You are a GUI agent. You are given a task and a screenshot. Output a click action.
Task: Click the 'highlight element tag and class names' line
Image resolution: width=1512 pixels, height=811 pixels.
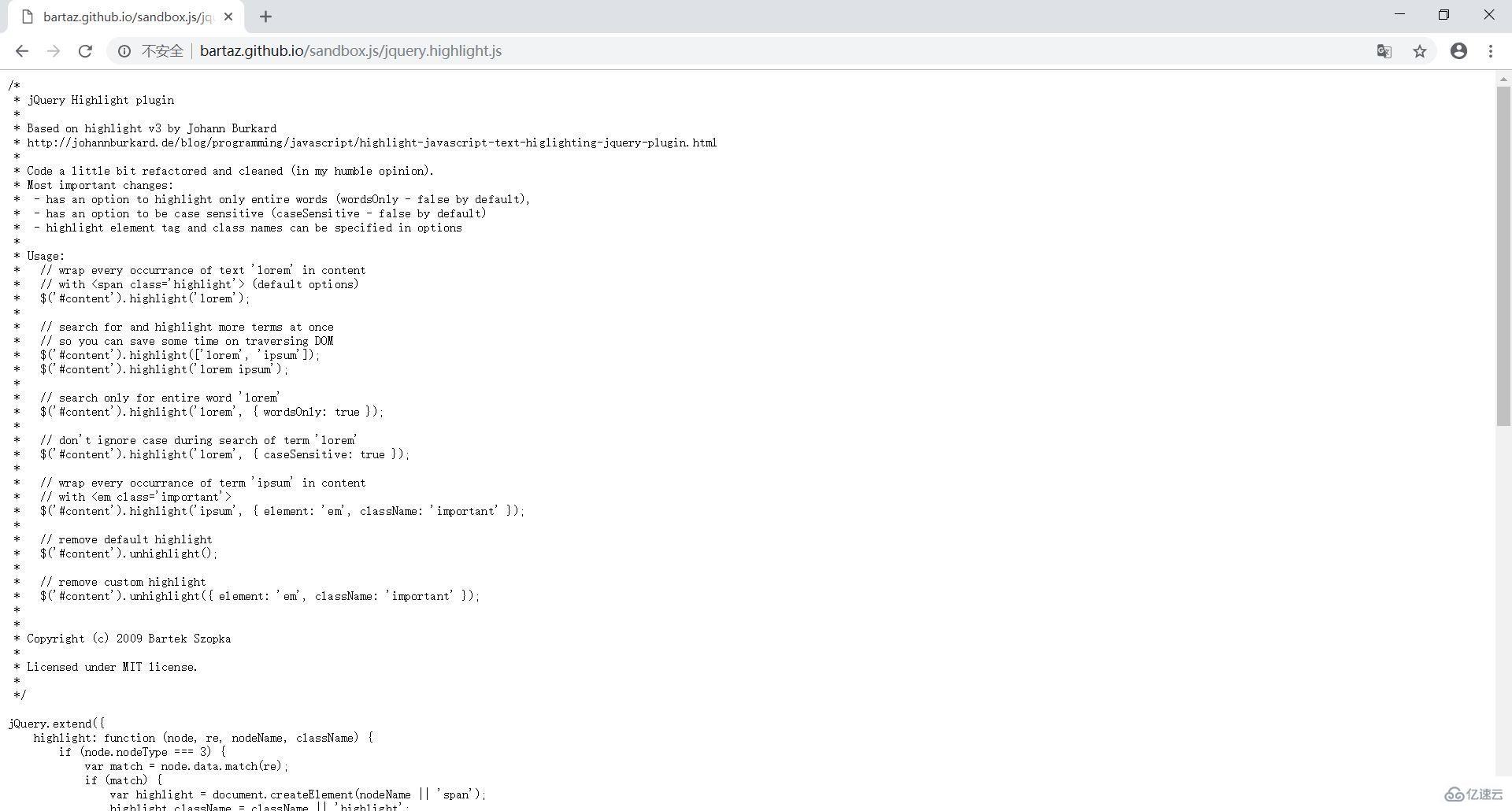[x=247, y=228]
